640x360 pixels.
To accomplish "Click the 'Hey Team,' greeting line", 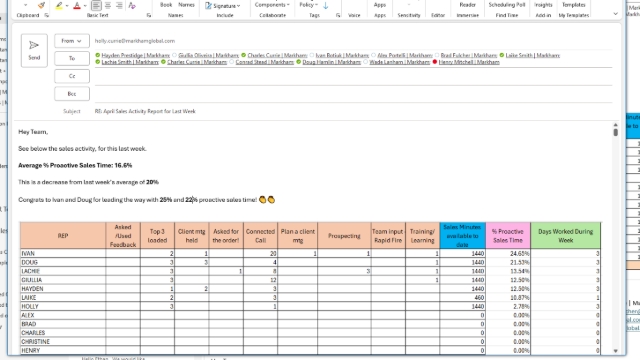I will [33, 132].
